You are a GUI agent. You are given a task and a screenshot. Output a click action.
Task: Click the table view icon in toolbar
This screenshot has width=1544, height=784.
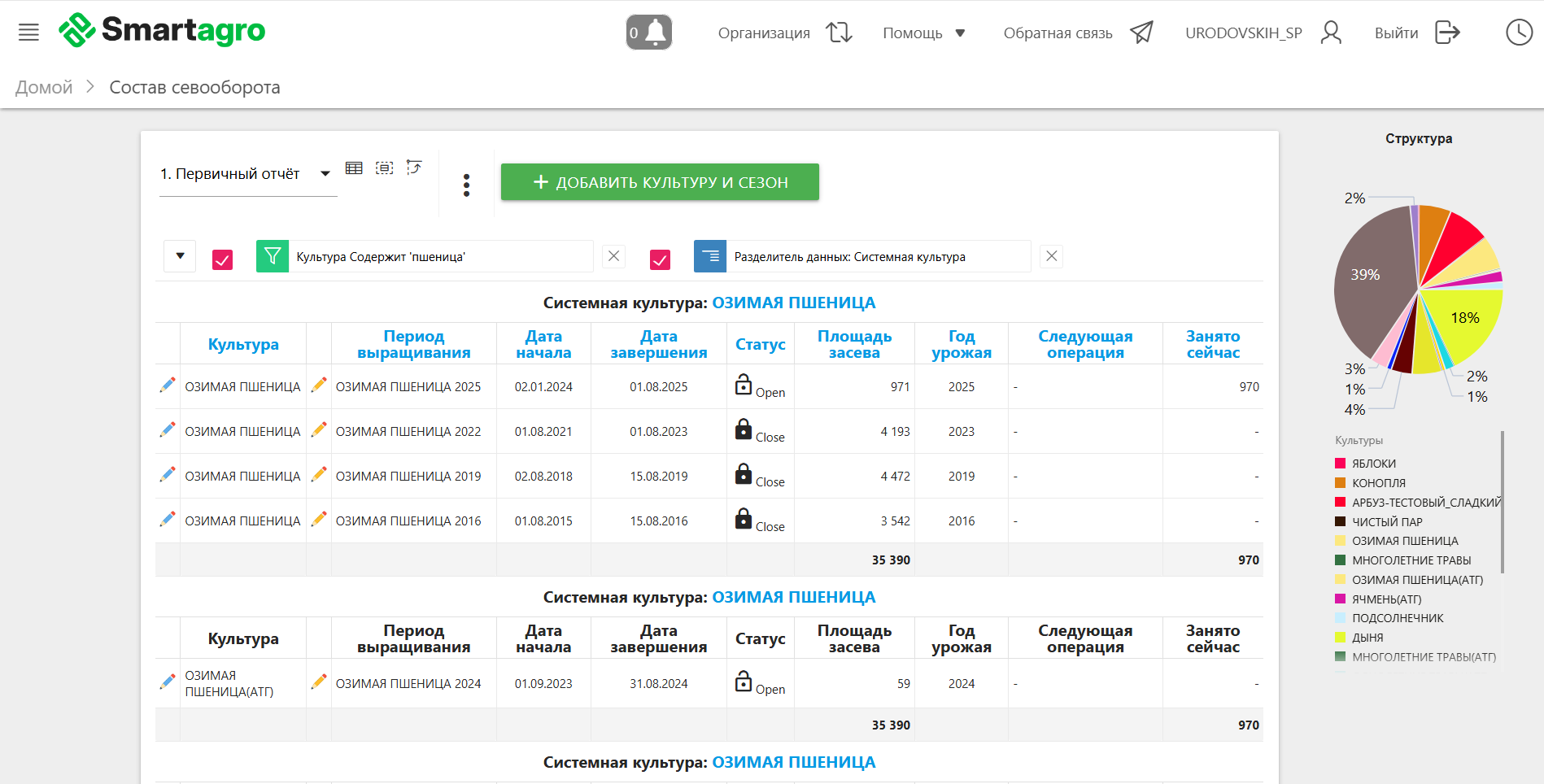(354, 168)
